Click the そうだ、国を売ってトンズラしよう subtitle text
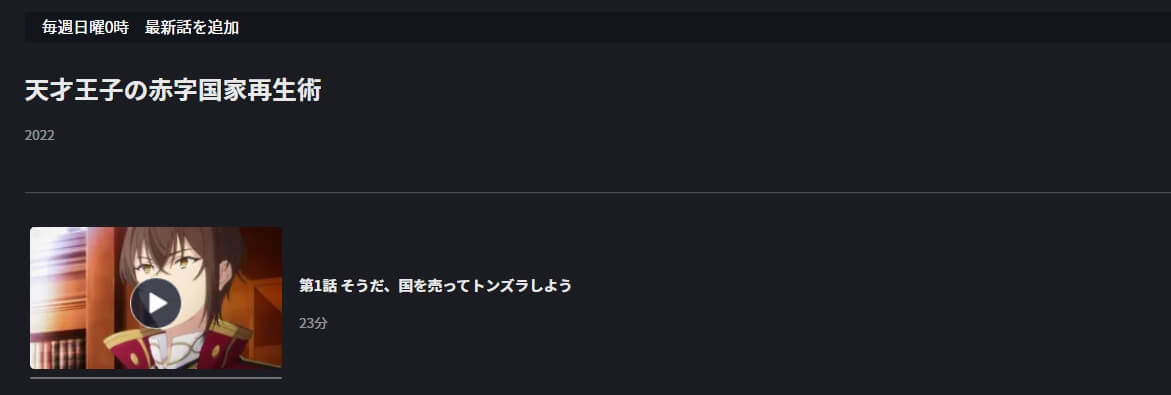 coord(456,285)
